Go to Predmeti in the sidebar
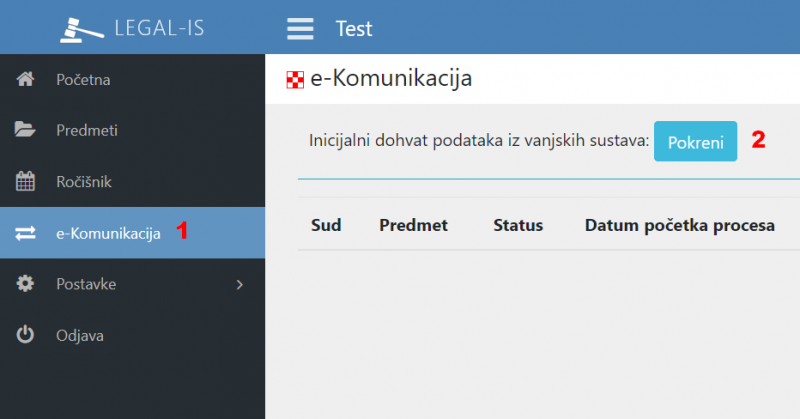The image size is (800, 419). (x=87, y=130)
